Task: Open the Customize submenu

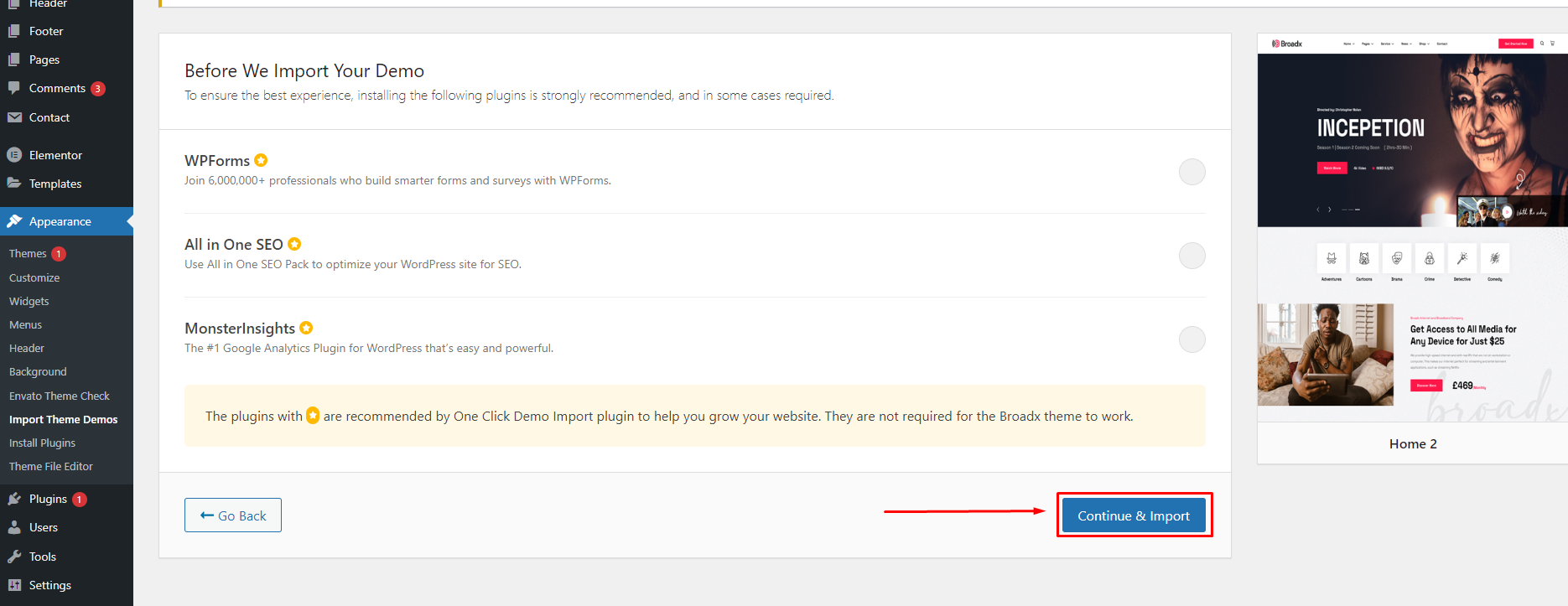Action: click(x=34, y=277)
